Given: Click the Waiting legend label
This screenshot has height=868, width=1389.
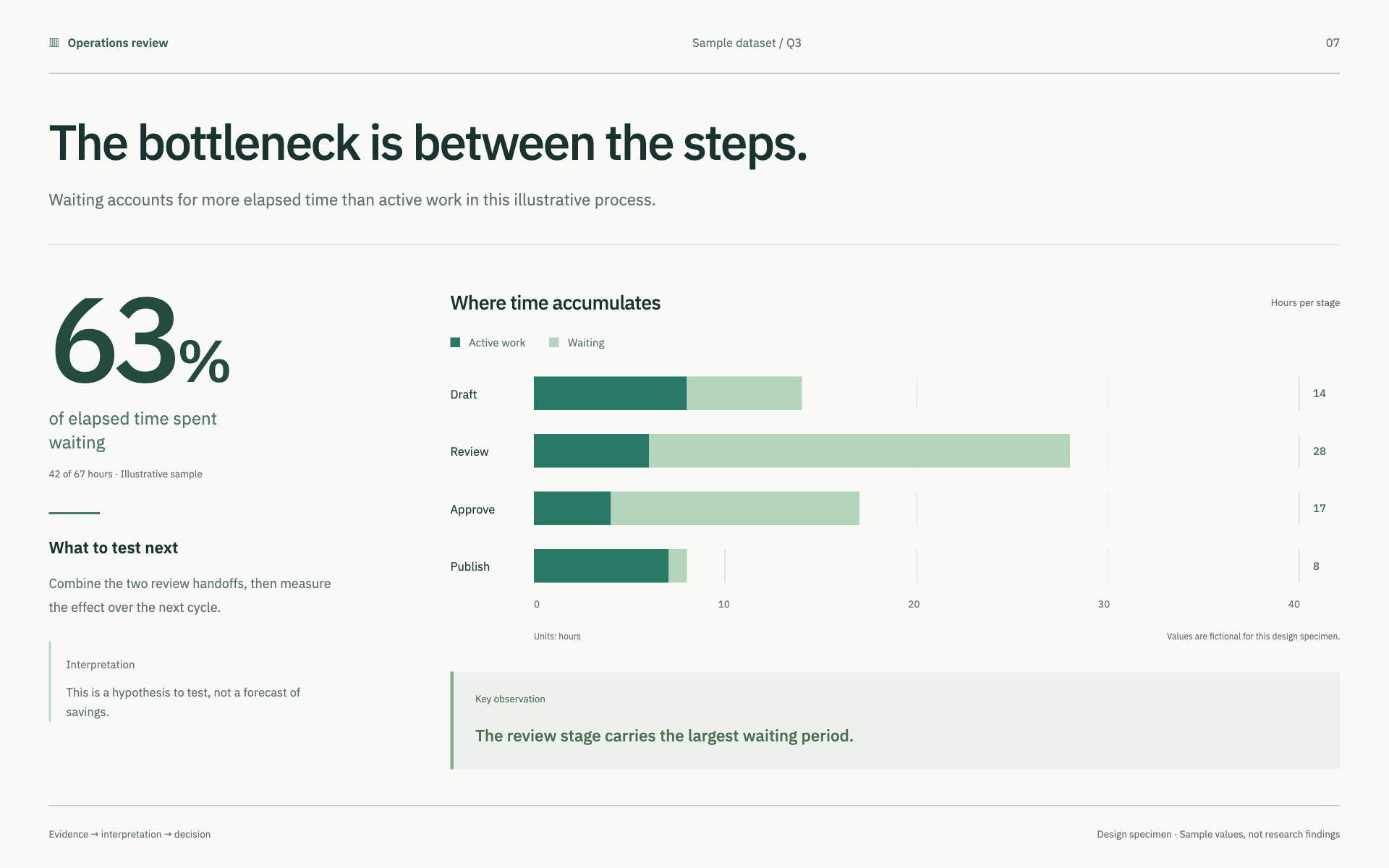Looking at the screenshot, I should point(586,342).
